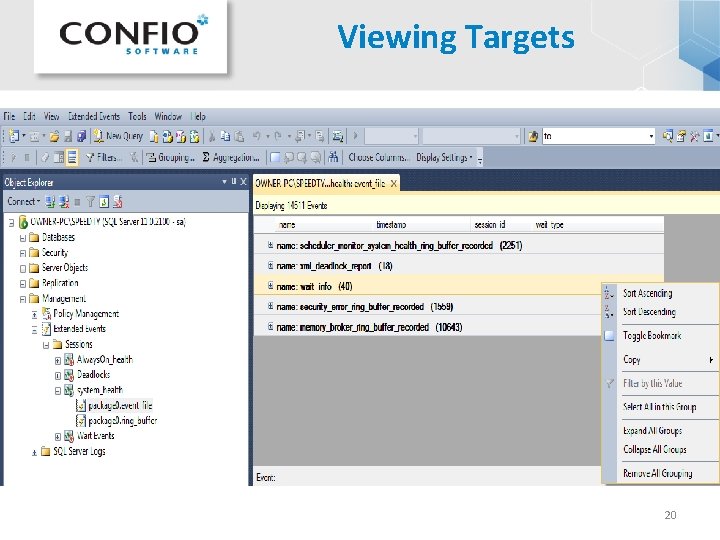Open Object Explorer window position dropdown arrow

coord(224,182)
